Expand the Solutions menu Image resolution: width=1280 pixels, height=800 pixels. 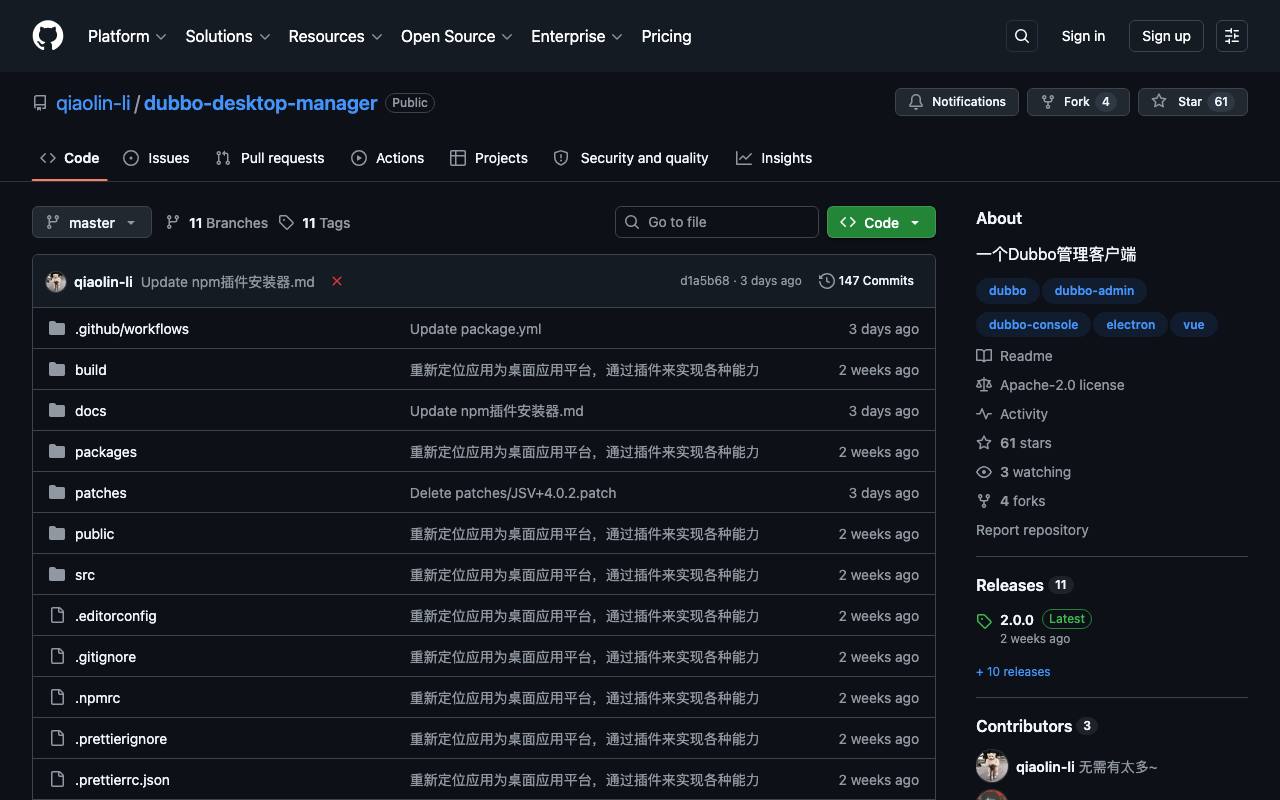pyautogui.click(x=228, y=36)
